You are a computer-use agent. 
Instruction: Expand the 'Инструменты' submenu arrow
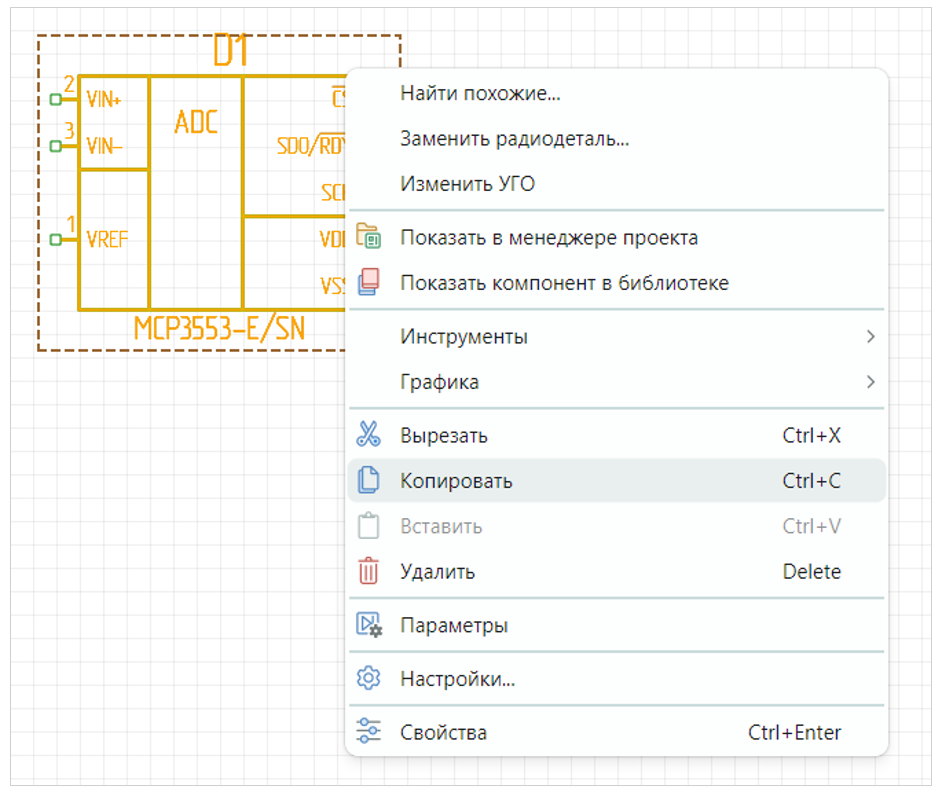click(x=871, y=336)
